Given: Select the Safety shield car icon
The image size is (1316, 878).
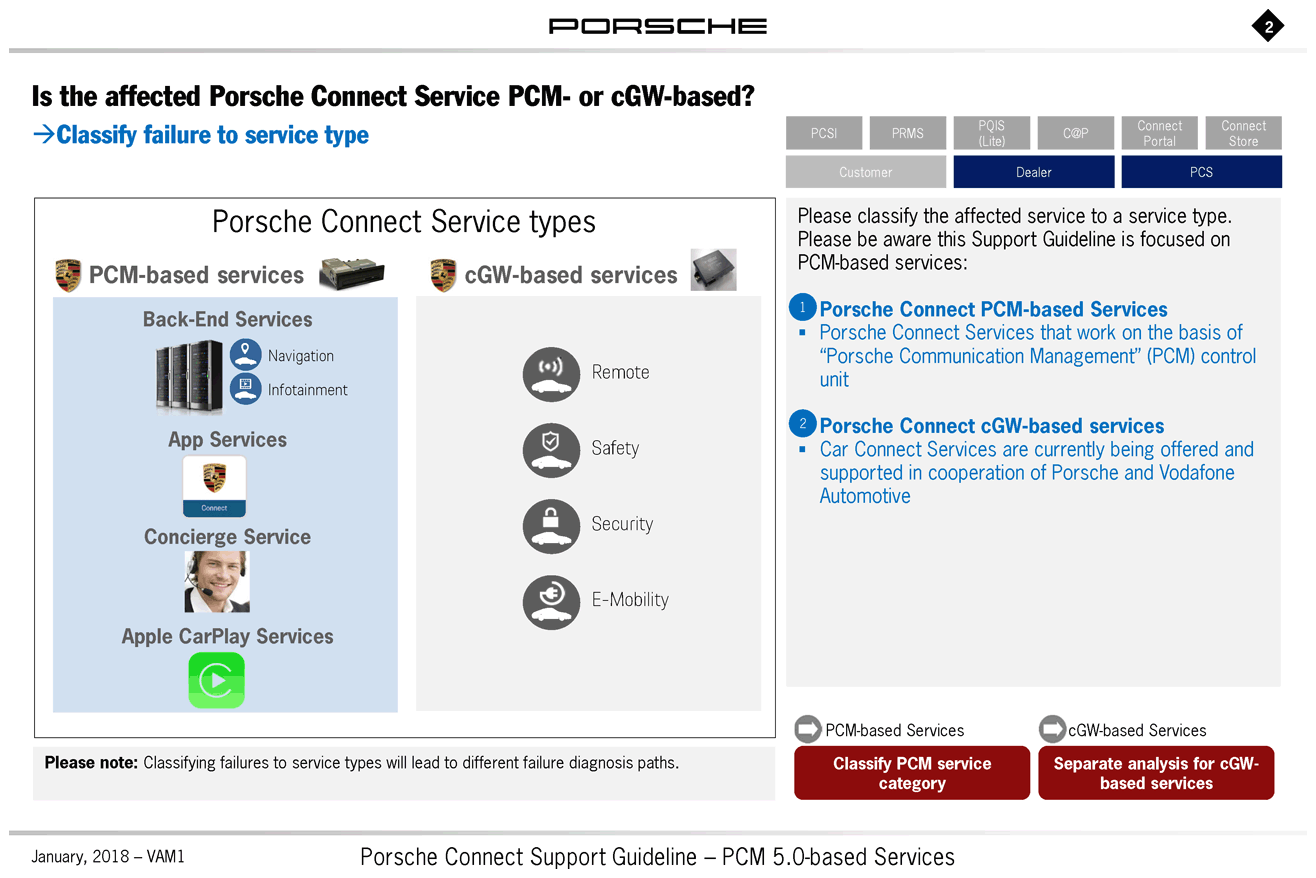Looking at the screenshot, I should (551, 450).
